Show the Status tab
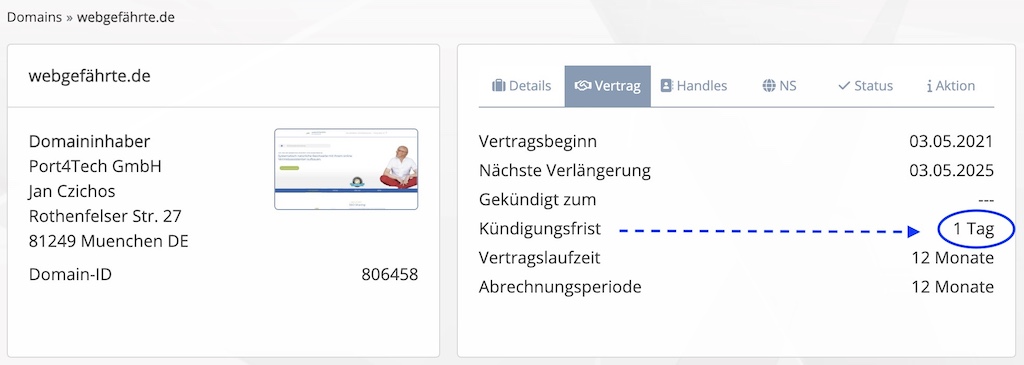1024x365 pixels. pyautogui.click(x=865, y=86)
